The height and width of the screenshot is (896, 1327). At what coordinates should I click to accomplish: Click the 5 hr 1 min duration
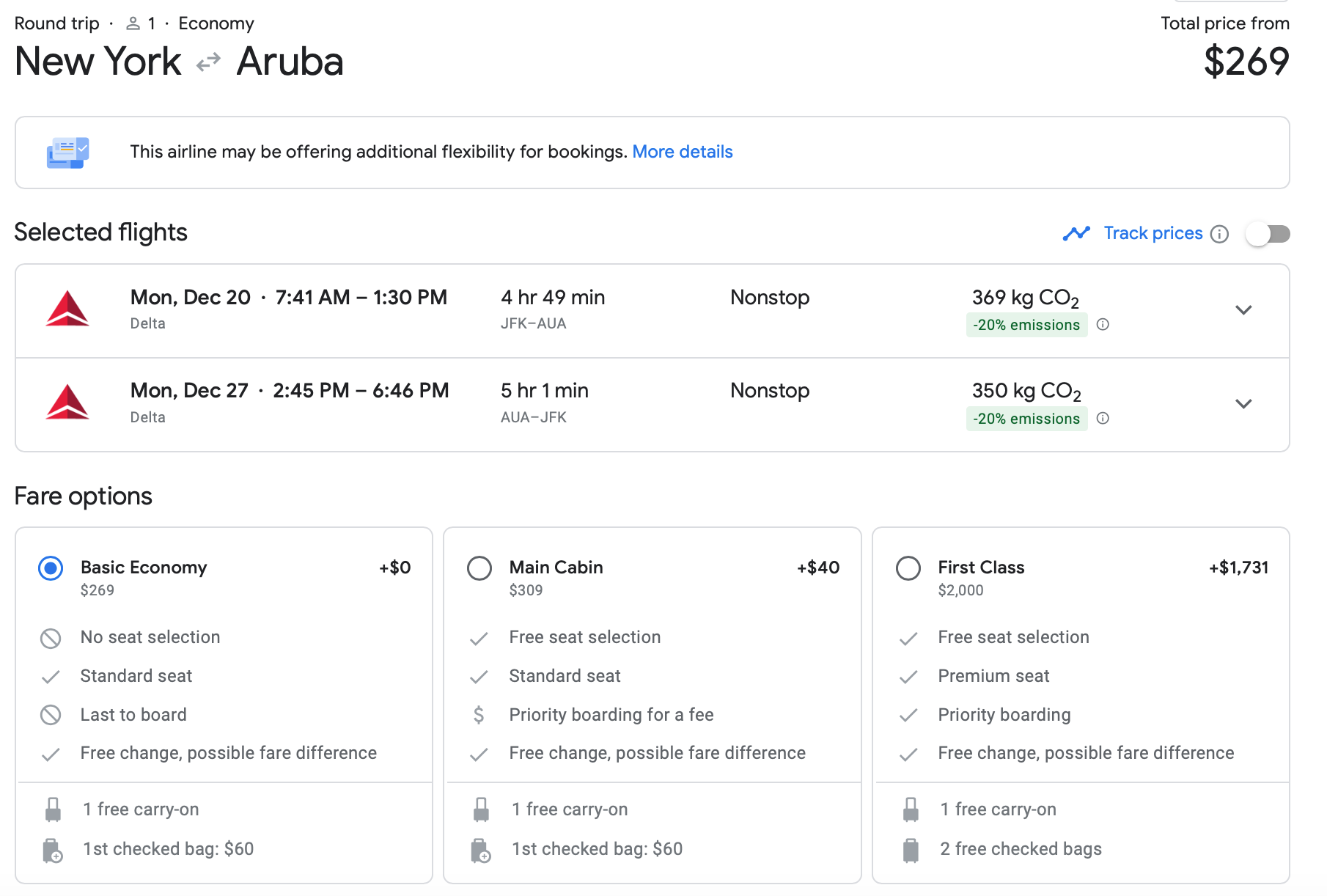tap(545, 390)
